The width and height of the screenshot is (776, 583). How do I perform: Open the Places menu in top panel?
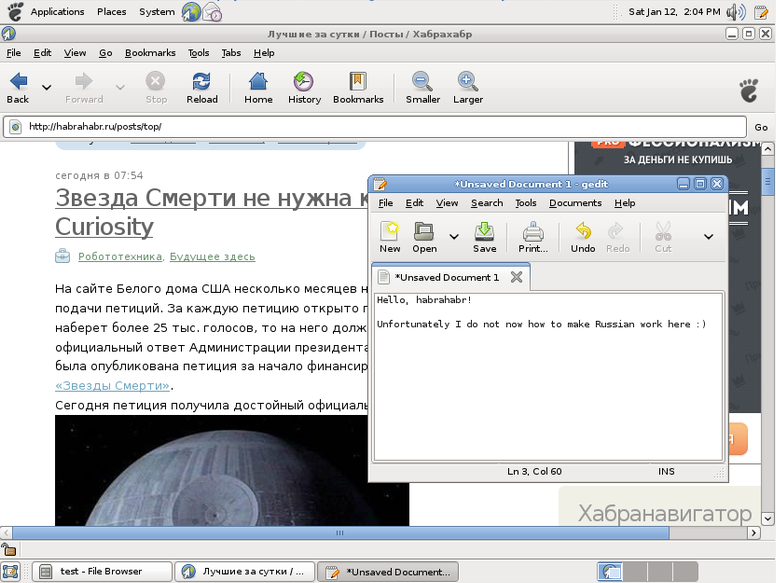tap(111, 11)
